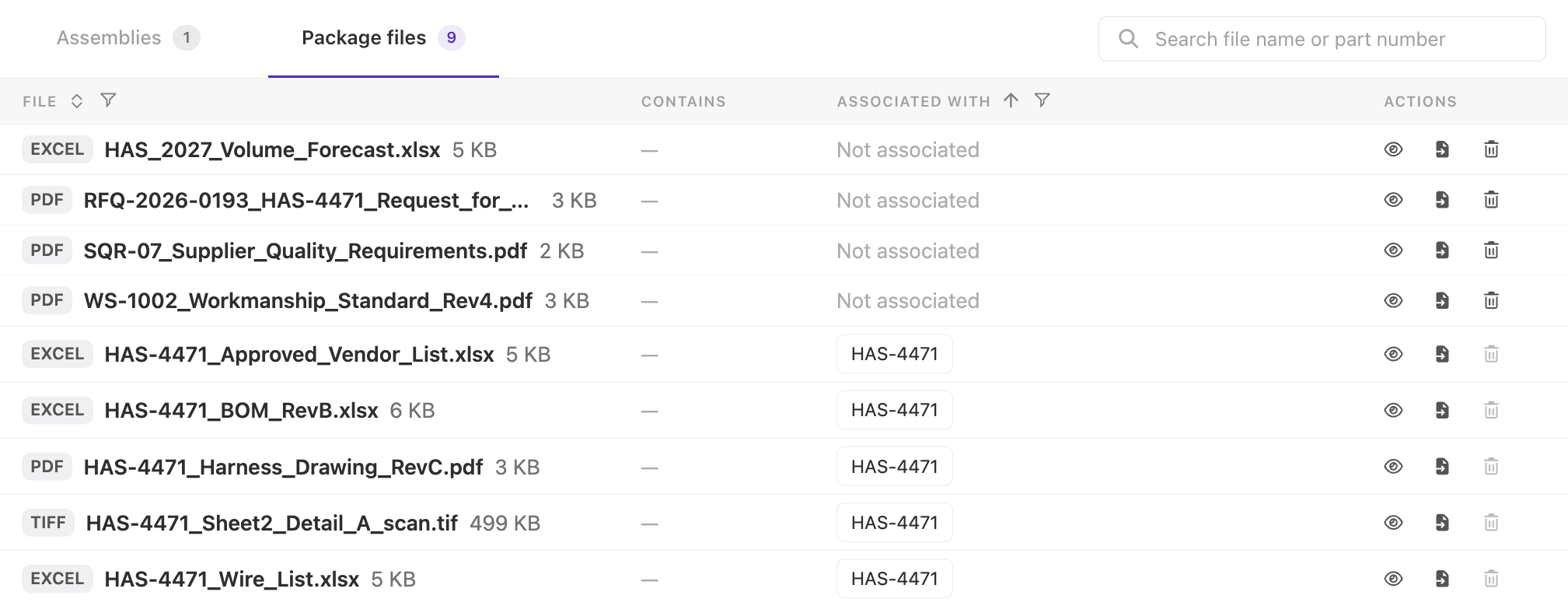Click file action icon for SQR-07_Supplier_Quality_Requirements.pdf
Viewport: 1568px width, 606px height.
1442,250
